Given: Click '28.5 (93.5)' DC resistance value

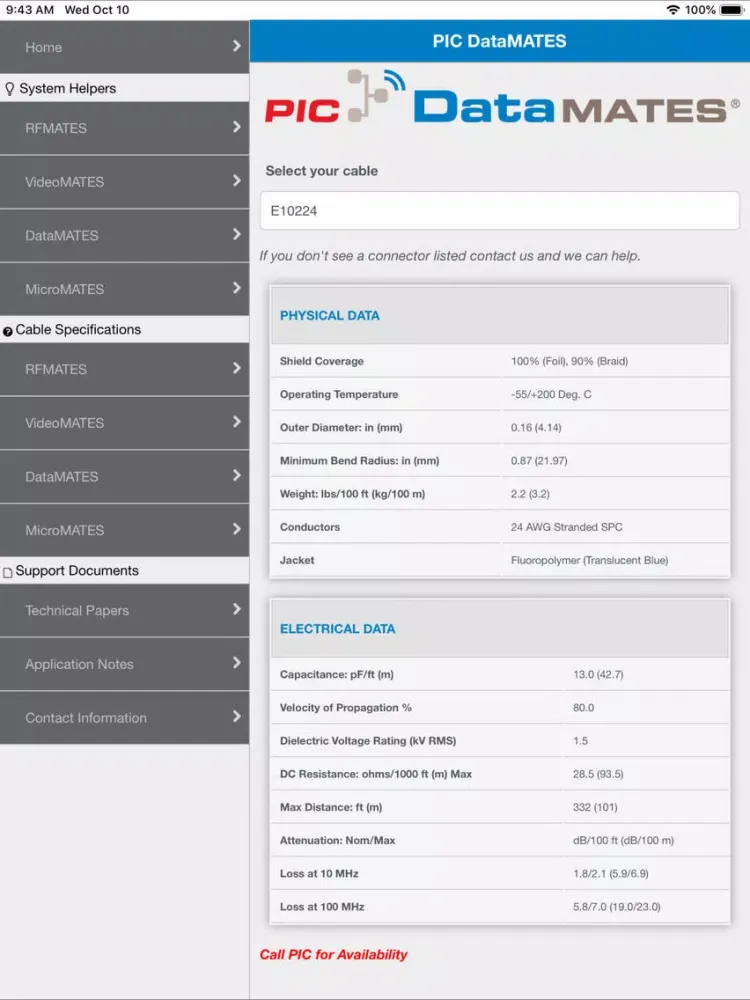Looking at the screenshot, I should (598, 774).
